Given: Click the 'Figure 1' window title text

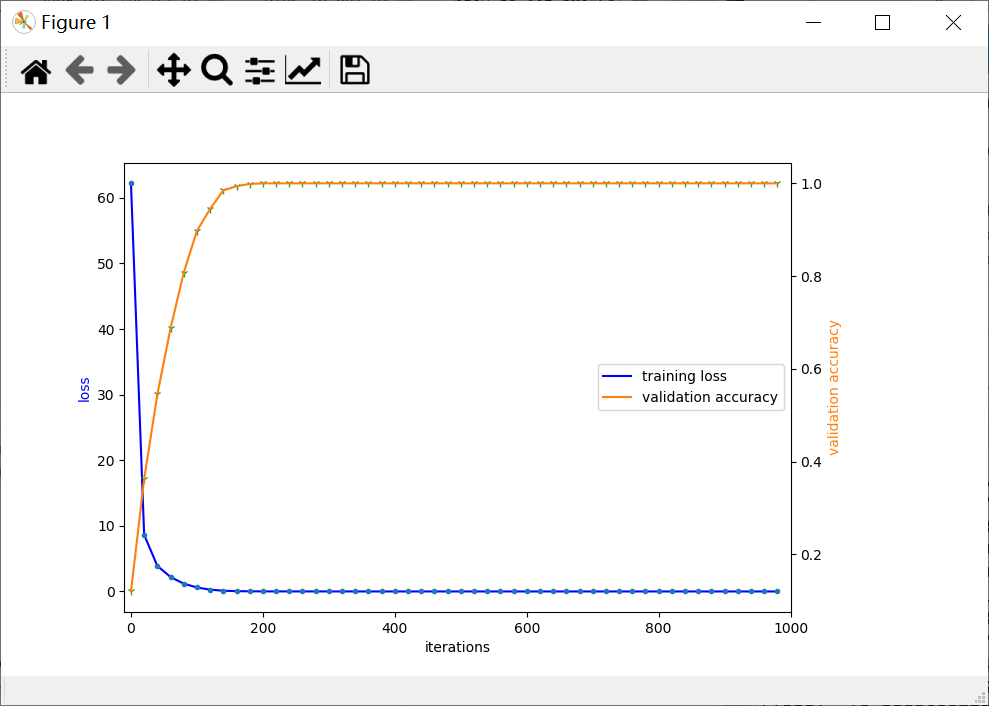Looking at the screenshot, I should pyautogui.click(x=76, y=23).
